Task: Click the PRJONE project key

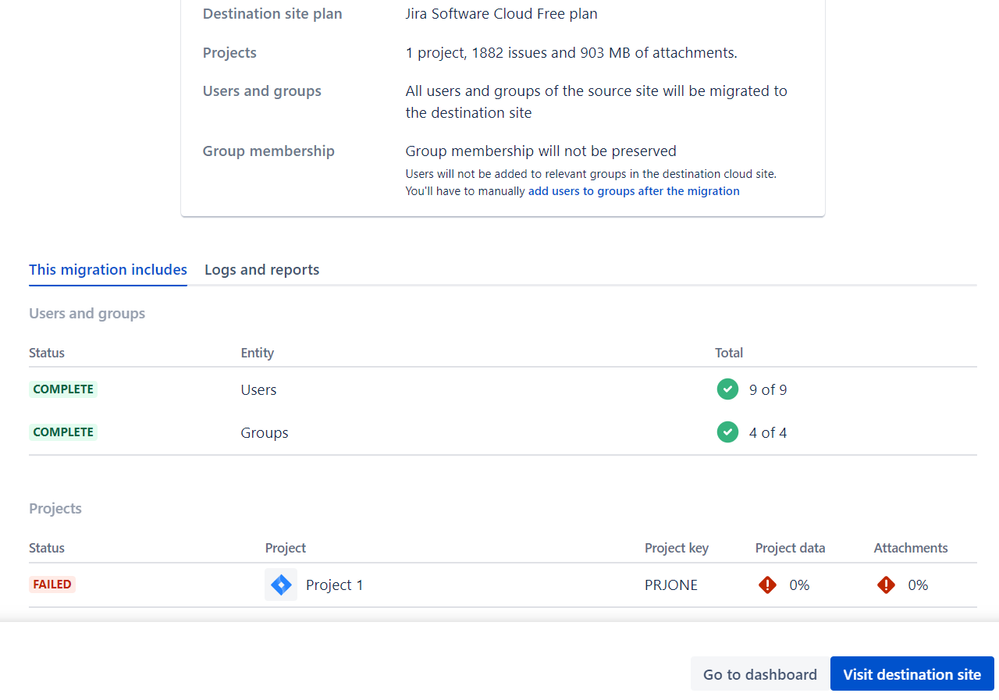Action: [671, 585]
